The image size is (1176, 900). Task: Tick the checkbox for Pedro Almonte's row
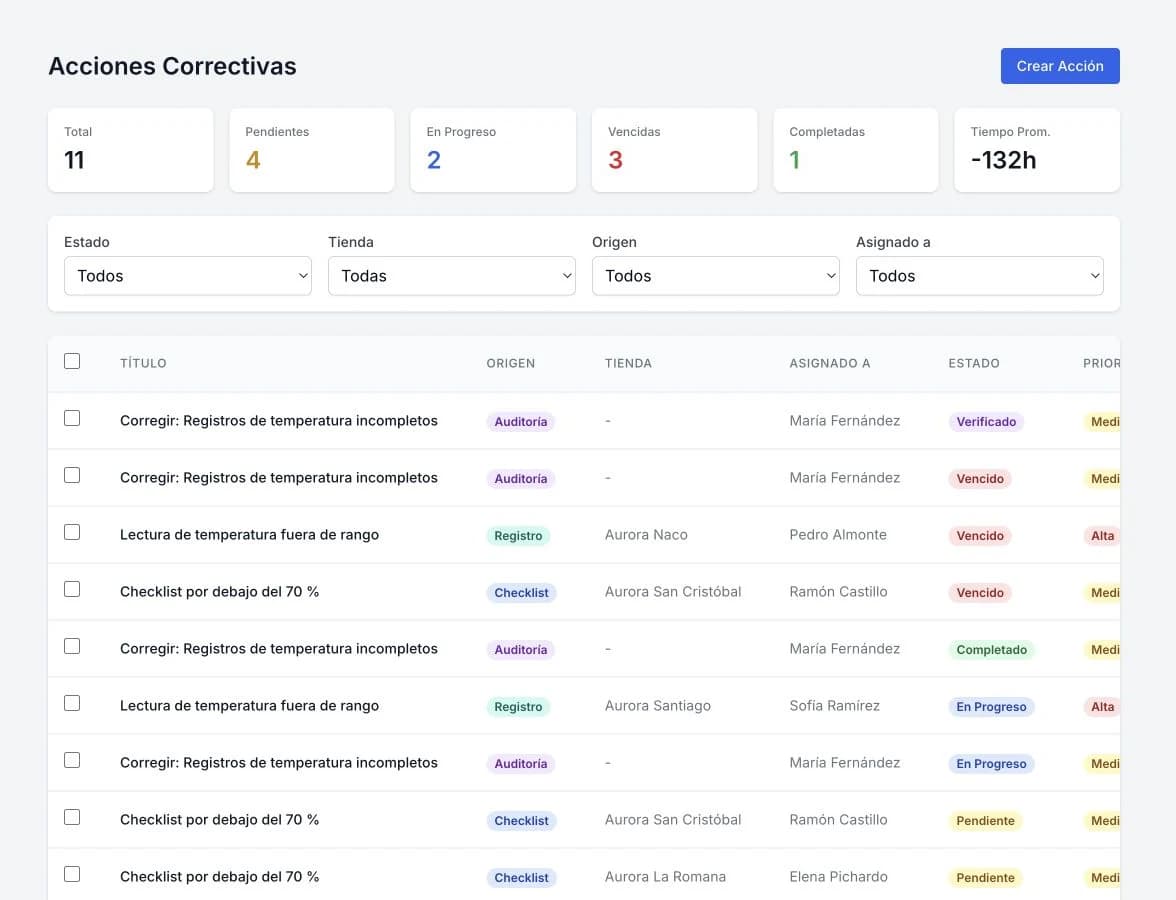[x=72, y=532]
